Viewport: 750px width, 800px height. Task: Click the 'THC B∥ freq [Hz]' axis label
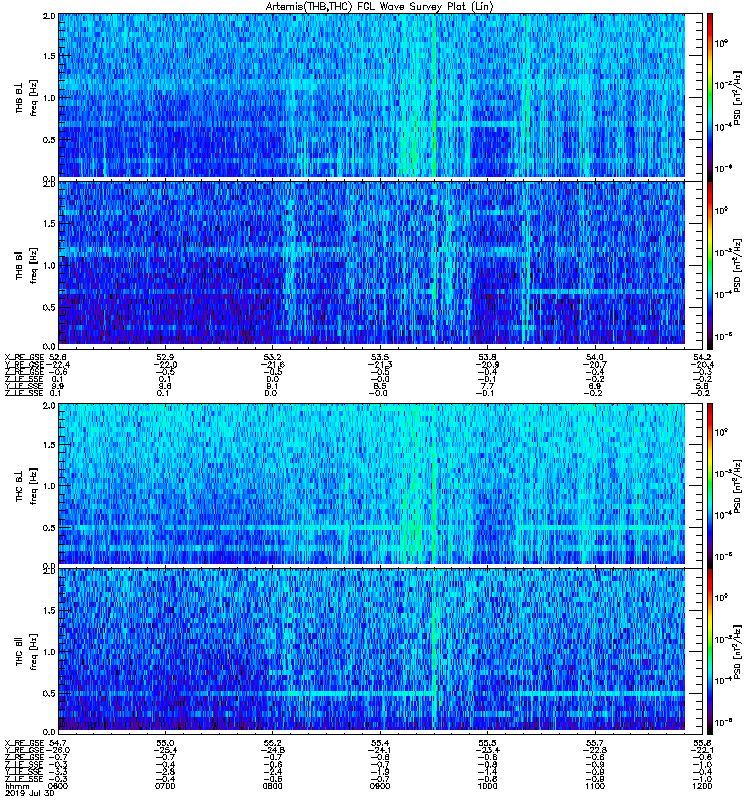27,651
